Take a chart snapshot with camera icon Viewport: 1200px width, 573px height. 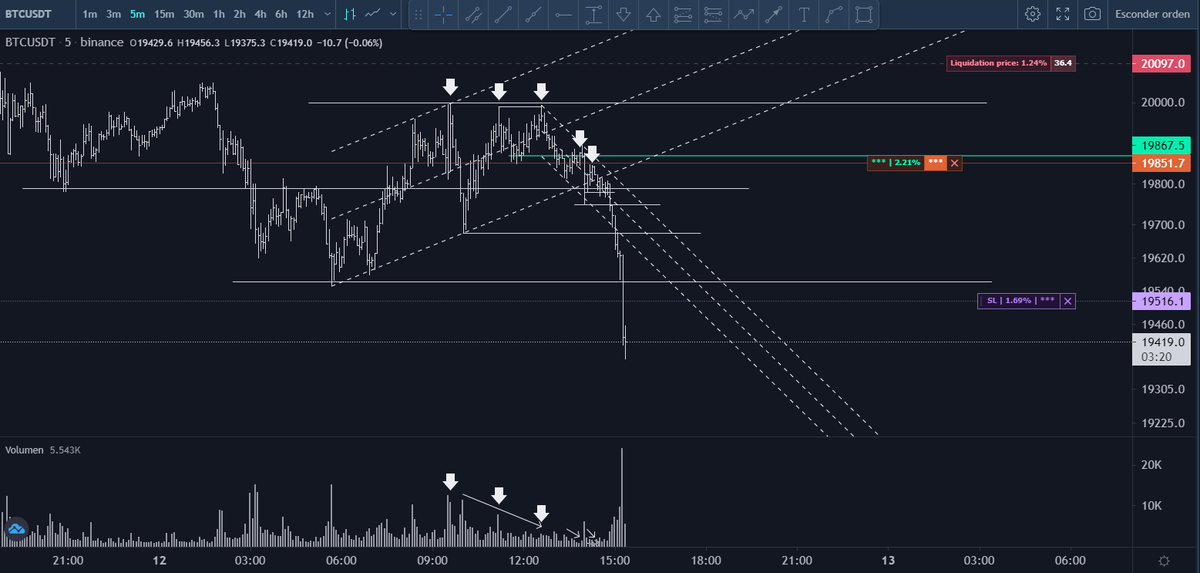[x=1093, y=14]
